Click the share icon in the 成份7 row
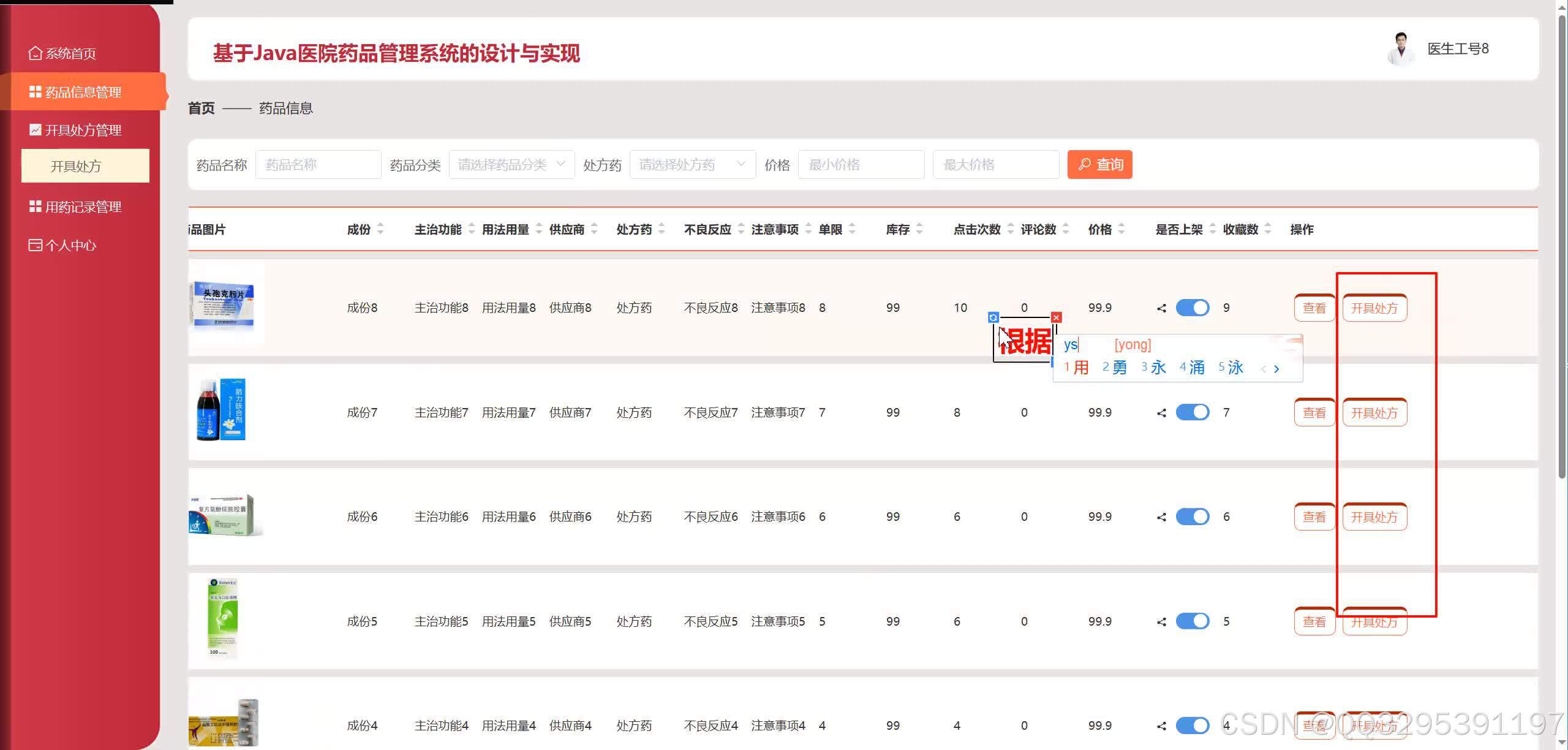The image size is (1568, 750). [1161, 412]
